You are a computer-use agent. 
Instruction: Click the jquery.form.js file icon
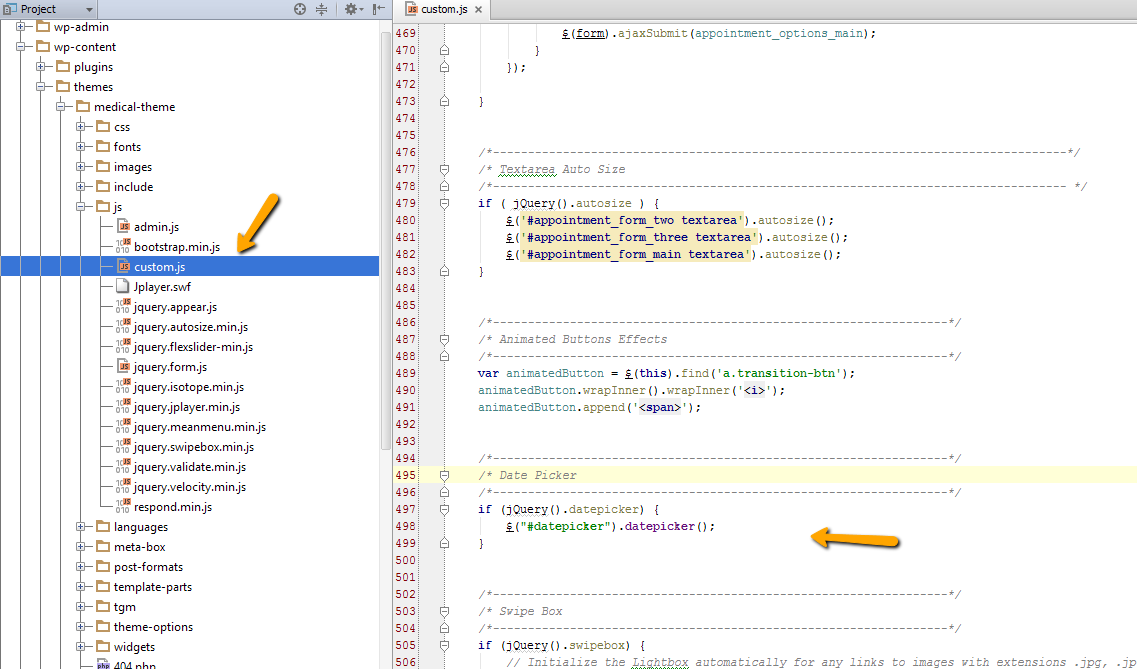(x=123, y=367)
